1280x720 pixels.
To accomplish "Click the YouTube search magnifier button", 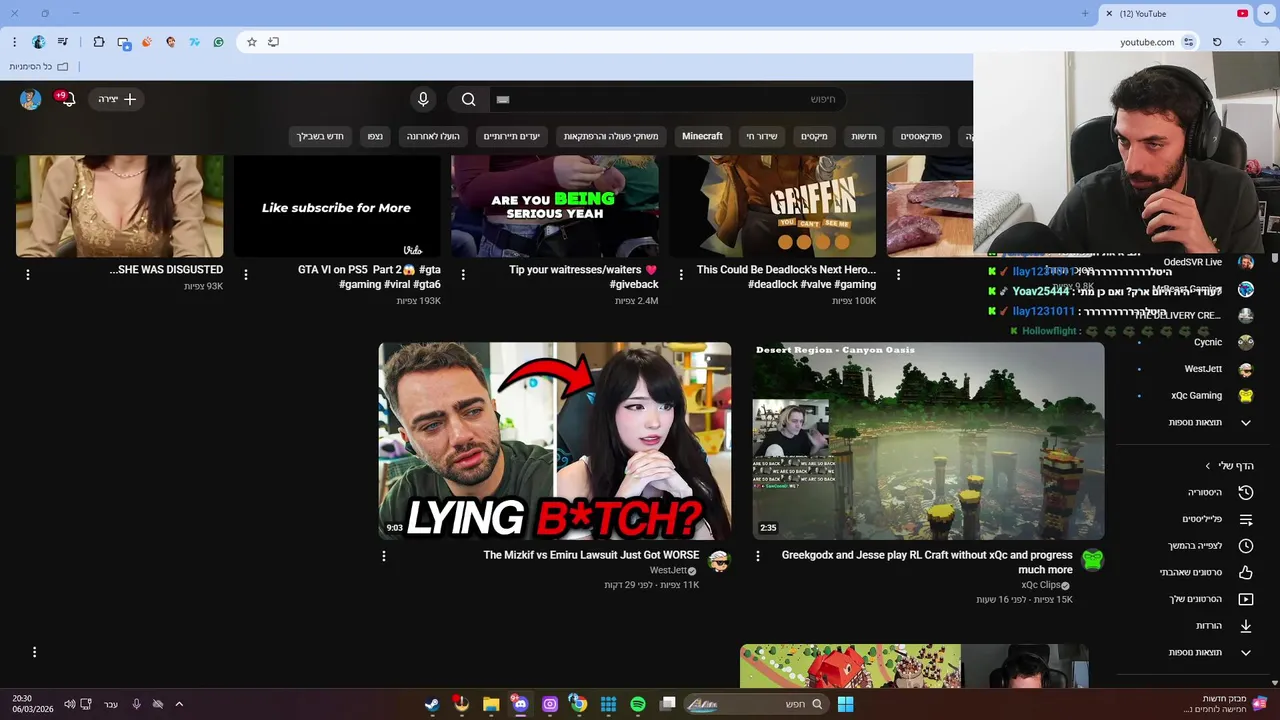I will click(468, 99).
